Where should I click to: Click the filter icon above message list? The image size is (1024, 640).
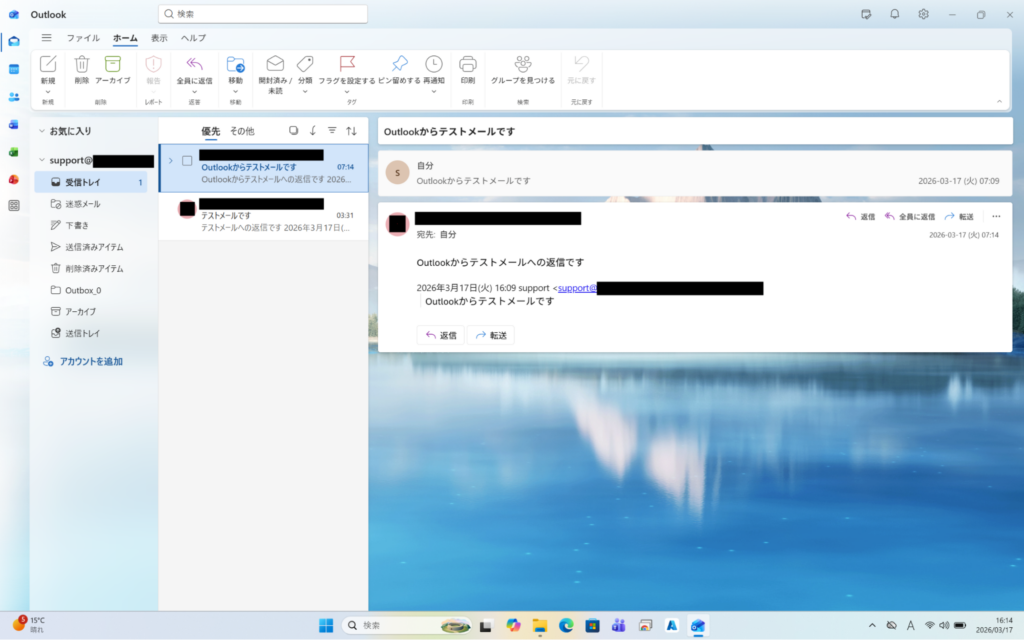coord(332,131)
